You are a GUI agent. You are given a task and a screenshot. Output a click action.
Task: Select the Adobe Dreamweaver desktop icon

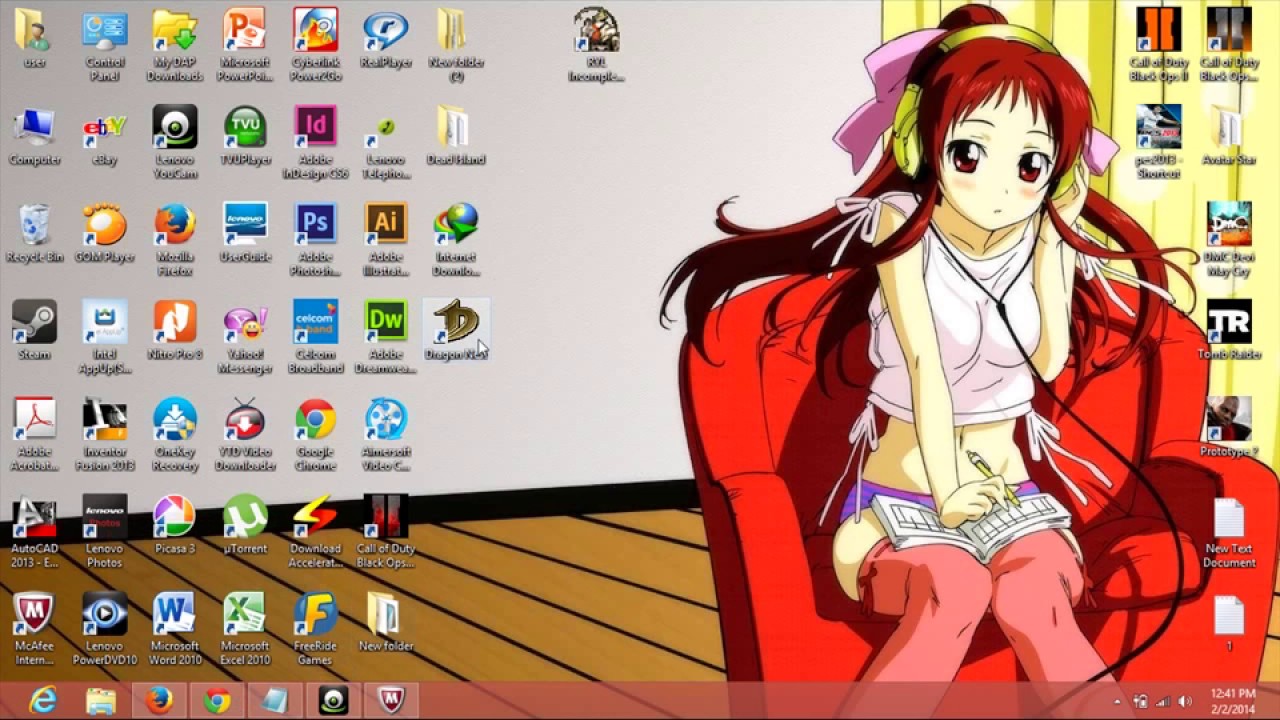(x=386, y=337)
